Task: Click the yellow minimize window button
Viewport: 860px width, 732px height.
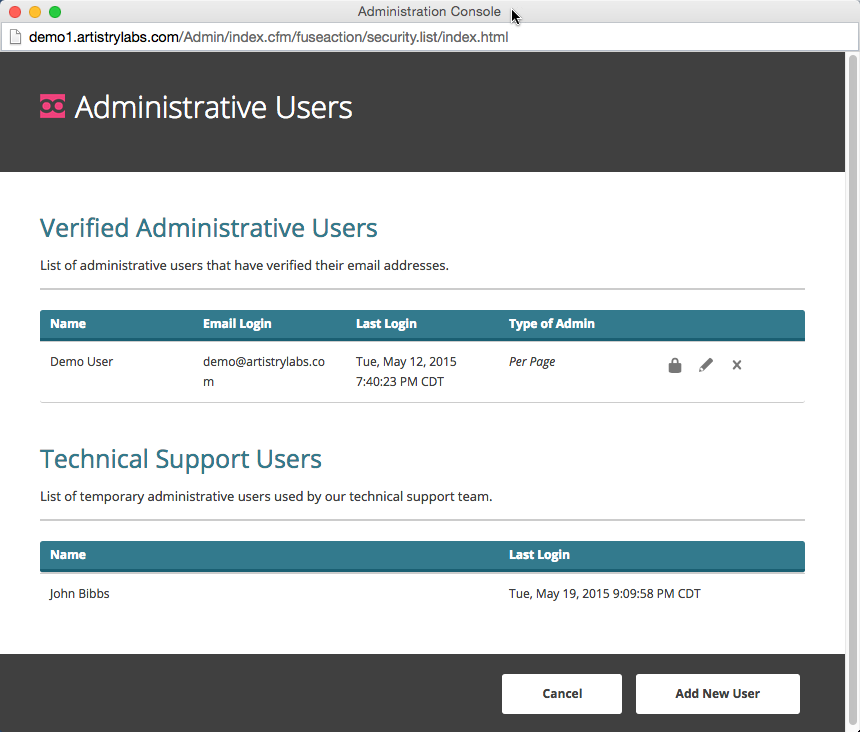Action: tap(35, 12)
